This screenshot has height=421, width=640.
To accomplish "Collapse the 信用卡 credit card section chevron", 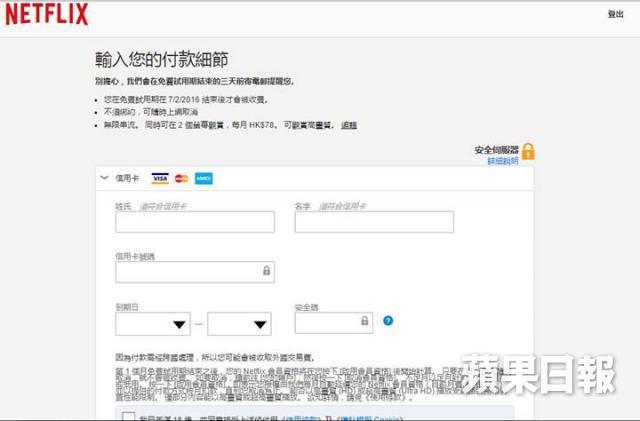I will point(104,178).
